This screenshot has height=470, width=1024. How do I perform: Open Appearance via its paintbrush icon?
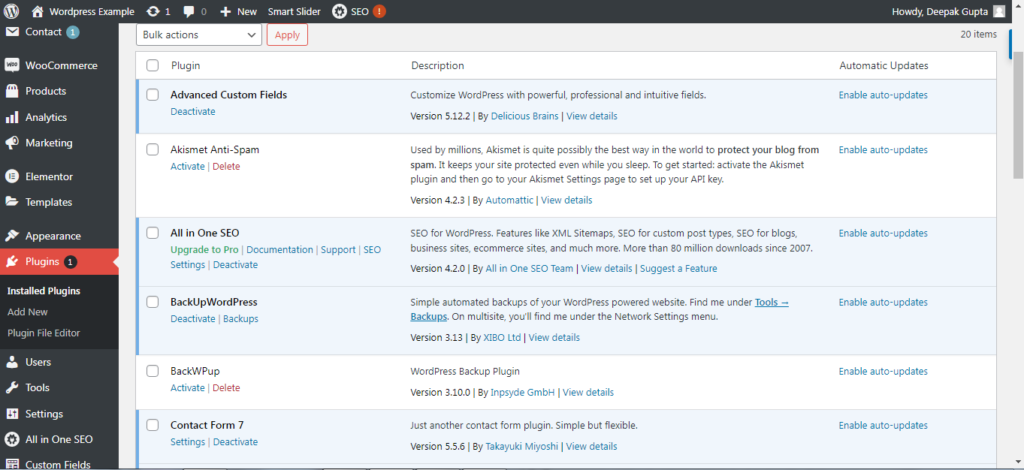coord(12,237)
